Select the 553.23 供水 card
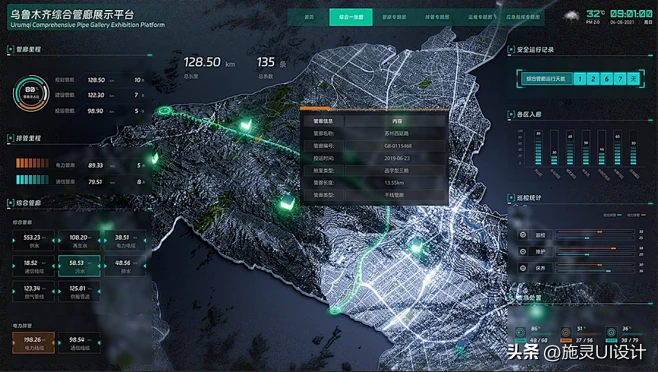658x372 pixels. (x=34, y=241)
